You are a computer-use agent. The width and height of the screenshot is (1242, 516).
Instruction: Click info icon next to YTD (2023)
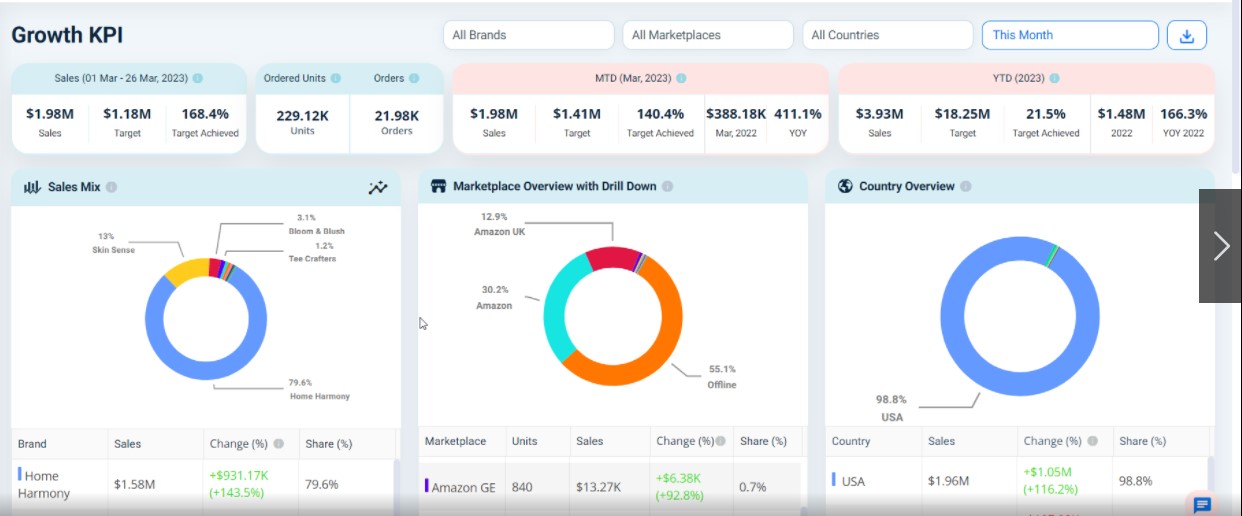point(1054,78)
